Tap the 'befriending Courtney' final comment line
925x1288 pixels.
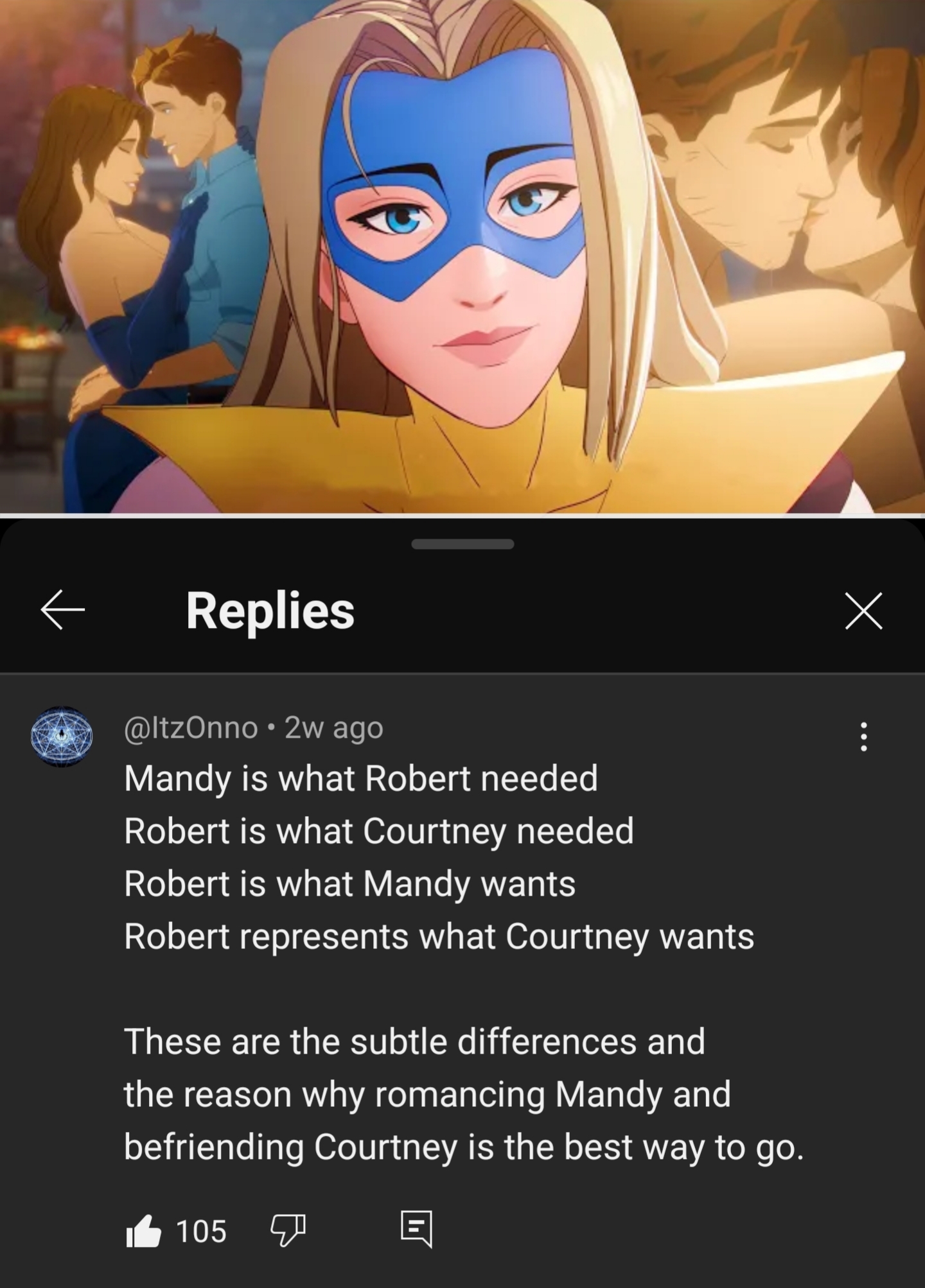pos(464,1147)
